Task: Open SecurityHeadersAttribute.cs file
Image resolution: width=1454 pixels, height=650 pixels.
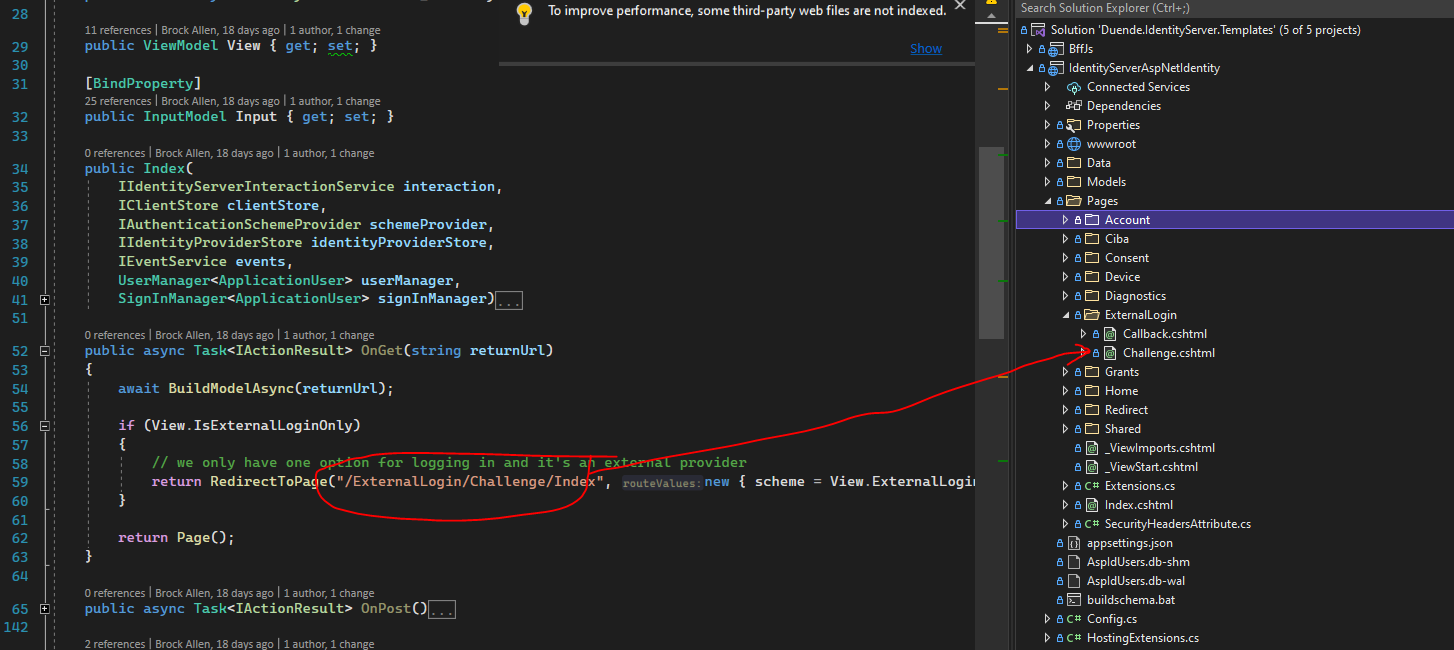Action: coord(1178,524)
